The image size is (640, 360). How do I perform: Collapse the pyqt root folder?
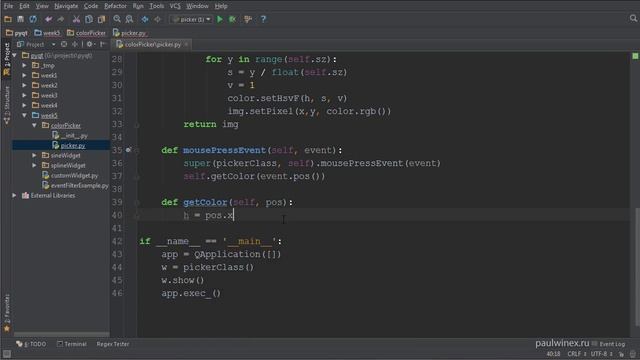pyautogui.click(x=15, y=55)
